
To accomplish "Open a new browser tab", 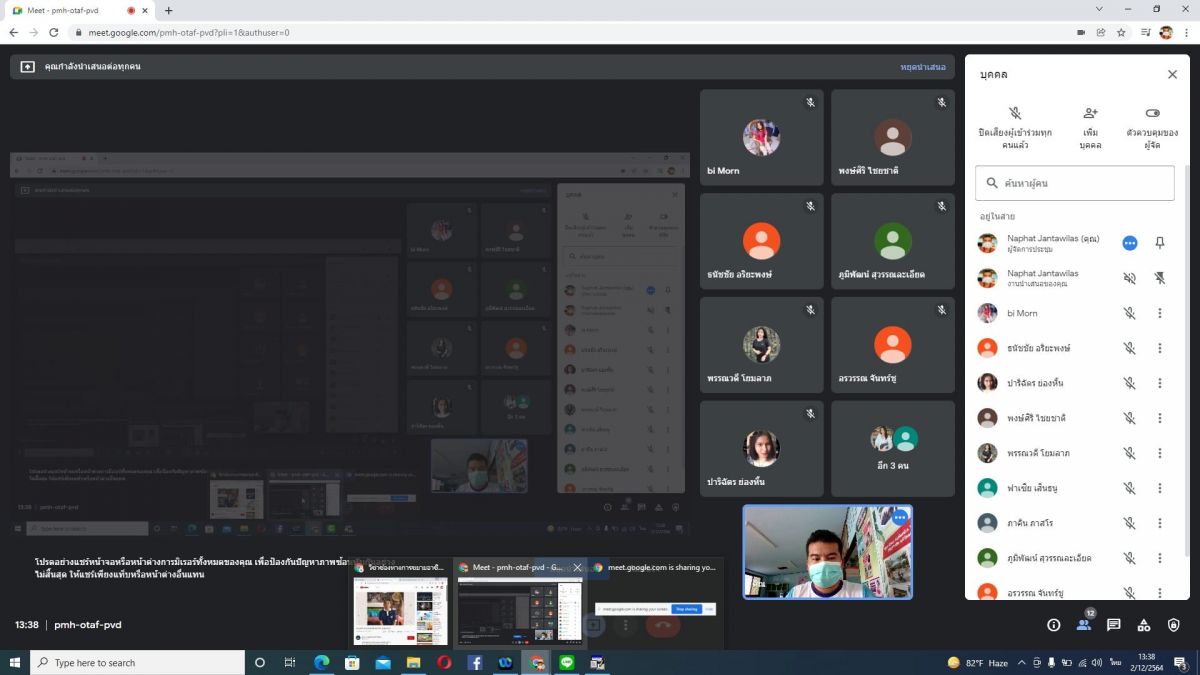I will (168, 10).
